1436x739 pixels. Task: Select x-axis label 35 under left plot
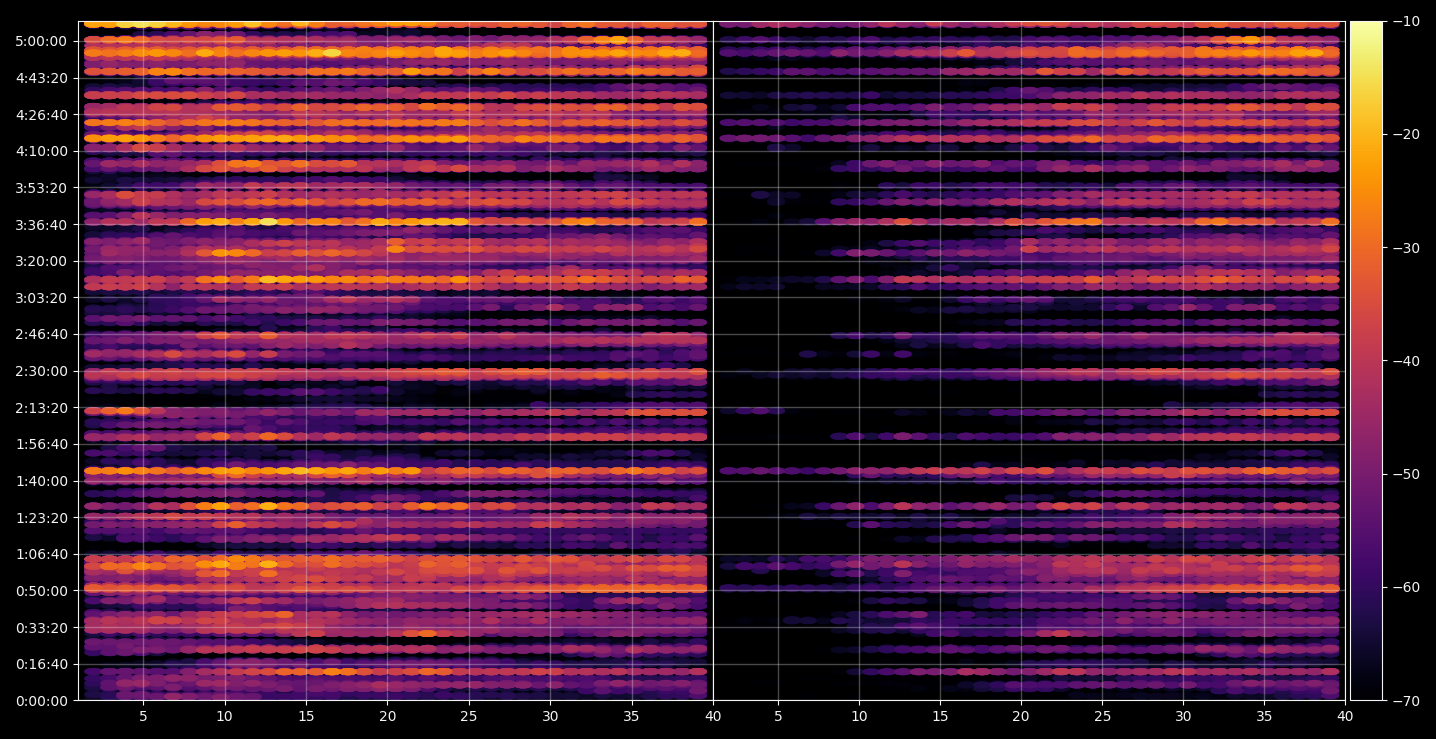(632, 717)
